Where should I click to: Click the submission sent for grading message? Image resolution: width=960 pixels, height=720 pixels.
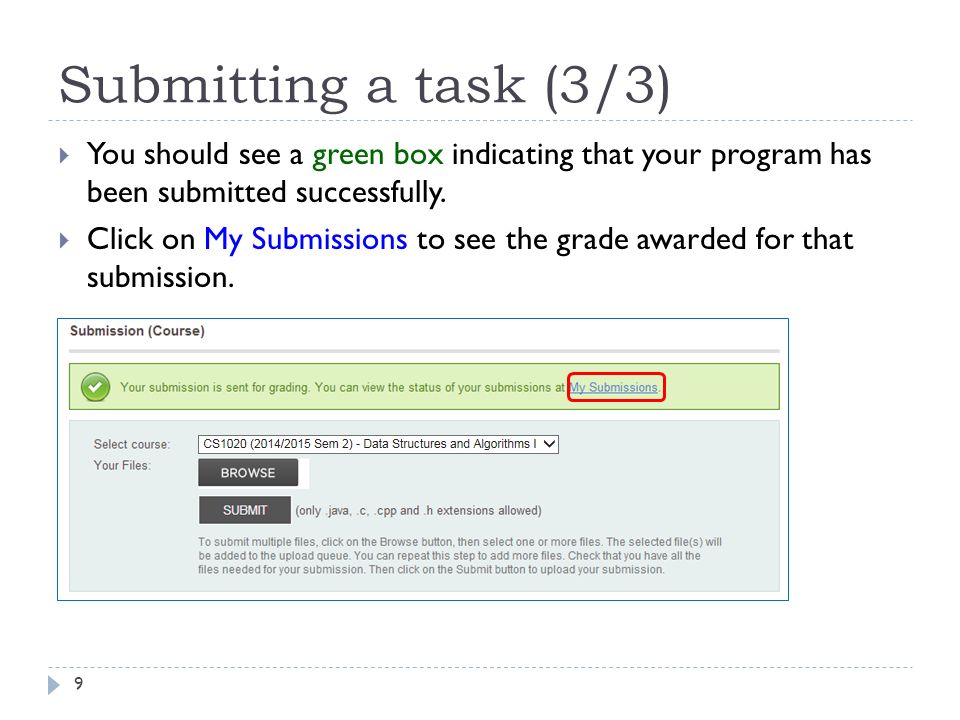coord(342,388)
